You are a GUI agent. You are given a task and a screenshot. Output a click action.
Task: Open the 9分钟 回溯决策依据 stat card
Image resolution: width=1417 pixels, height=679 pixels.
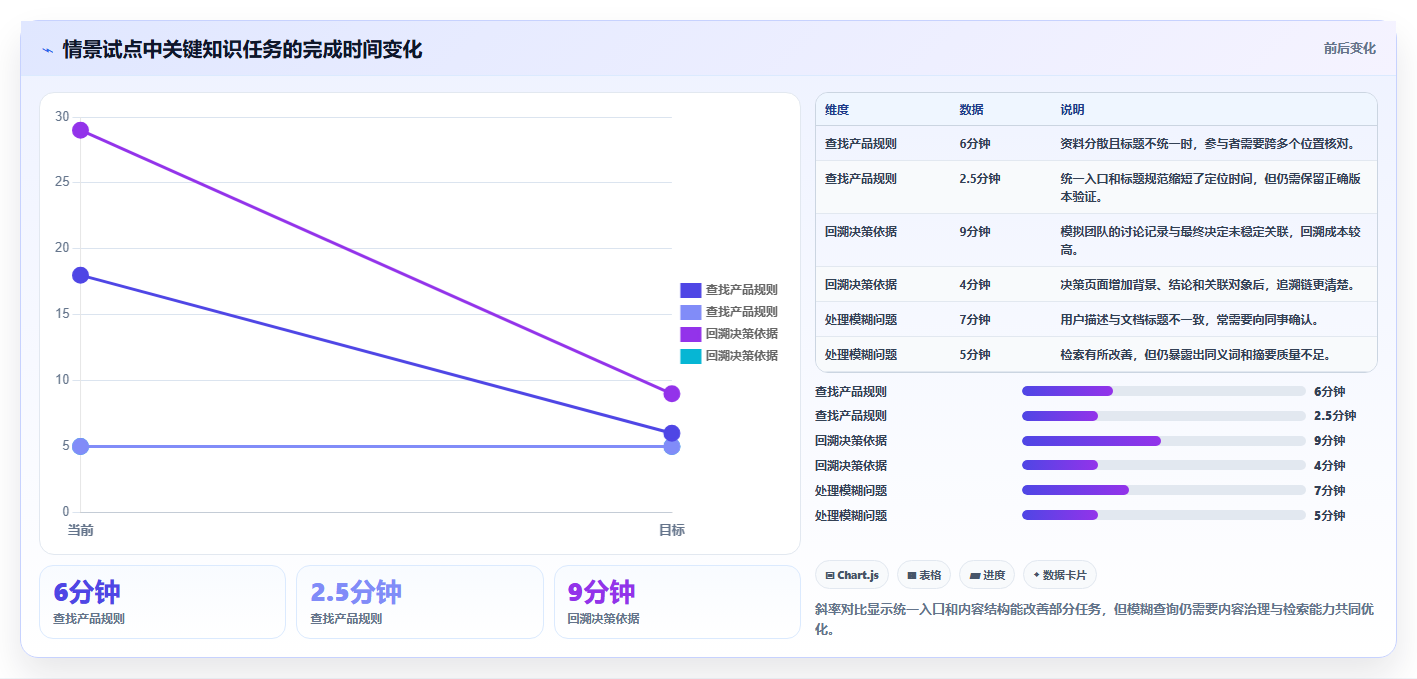click(677, 602)
